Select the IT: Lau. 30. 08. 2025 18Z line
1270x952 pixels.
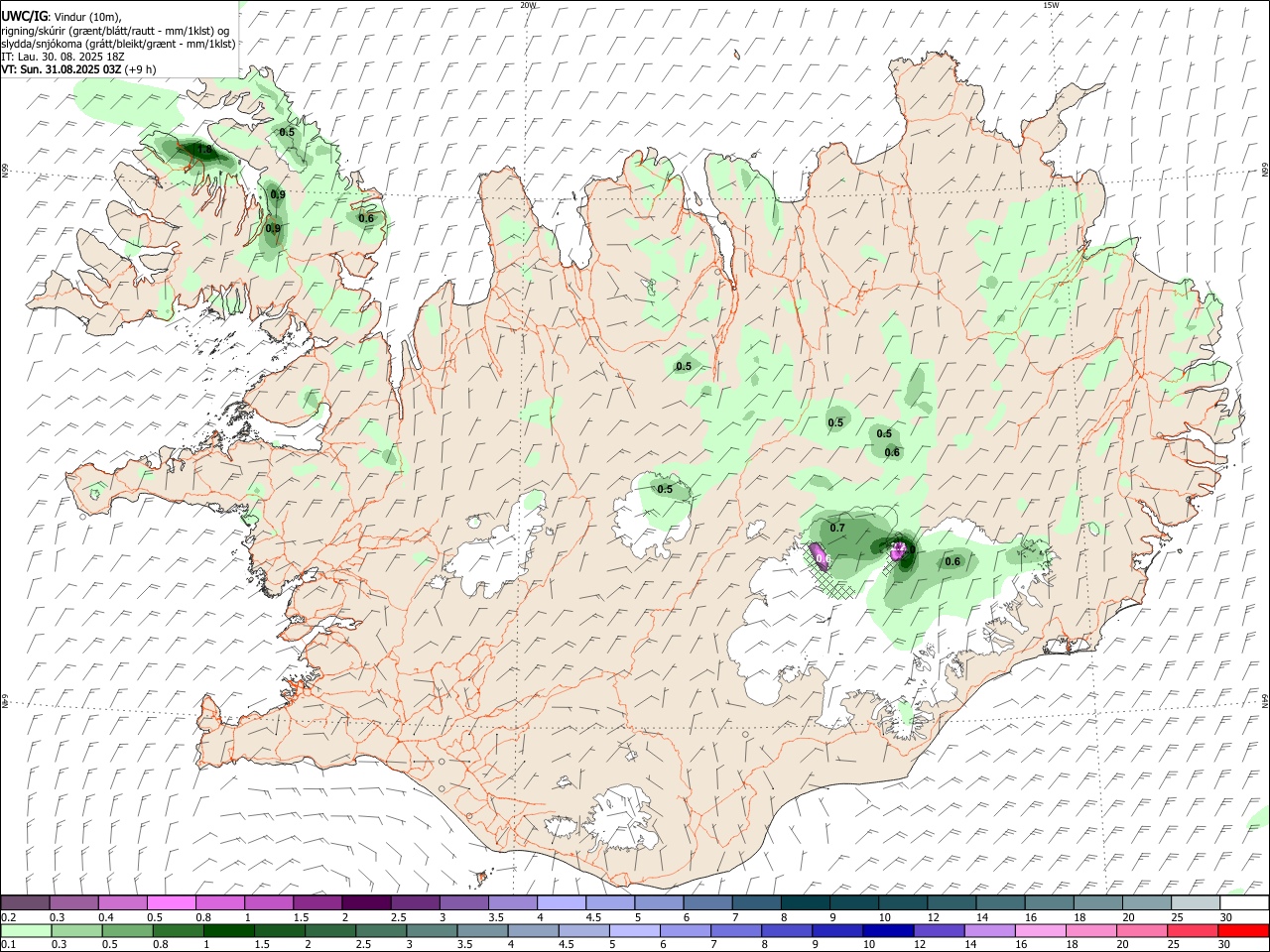(62, 57)
